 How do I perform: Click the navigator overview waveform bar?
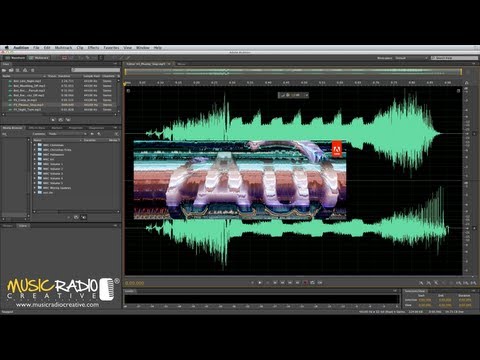293,71
